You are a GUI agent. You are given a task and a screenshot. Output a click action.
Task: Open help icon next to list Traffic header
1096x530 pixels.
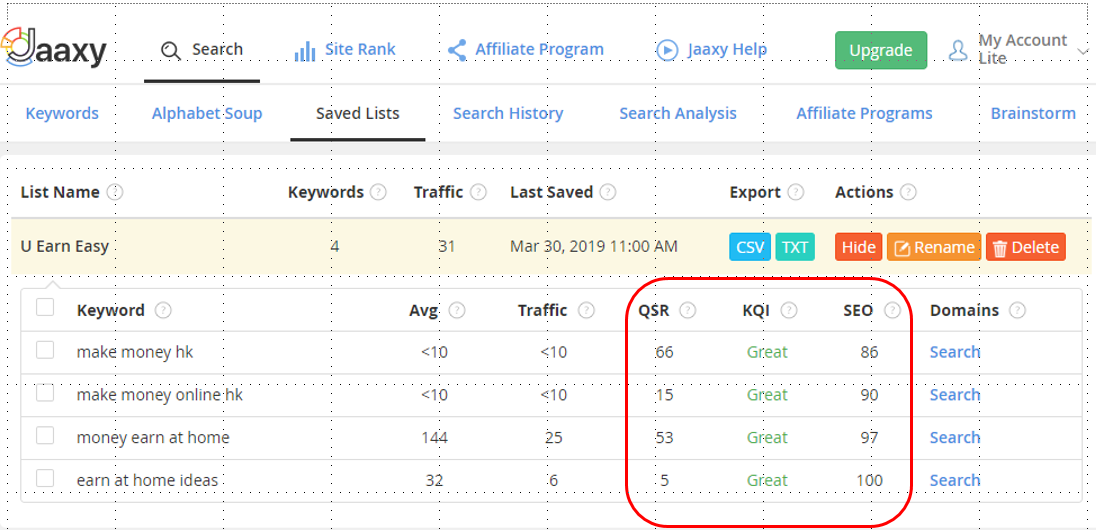[x=478, y=192]
